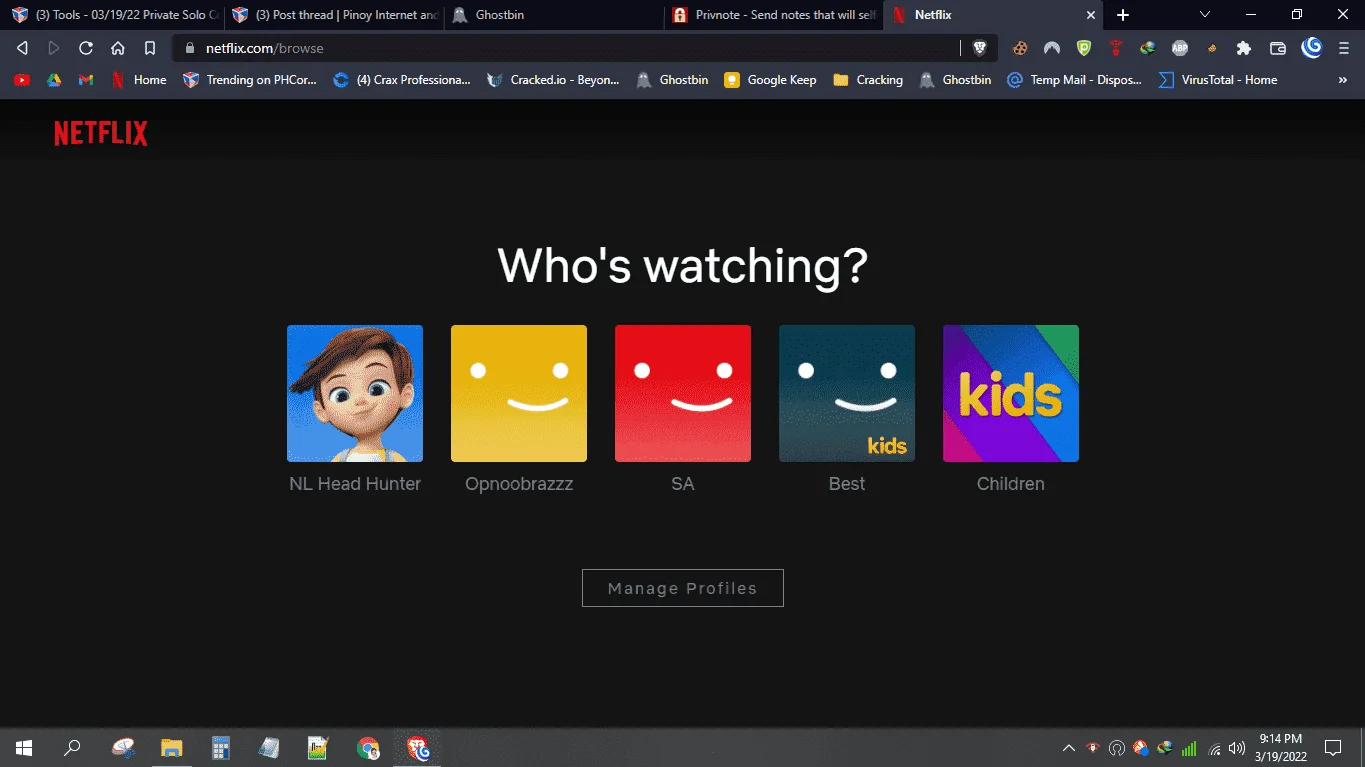Show all bookmarks overflow chevron
Screen dimensions: 1365x767
1343,80
